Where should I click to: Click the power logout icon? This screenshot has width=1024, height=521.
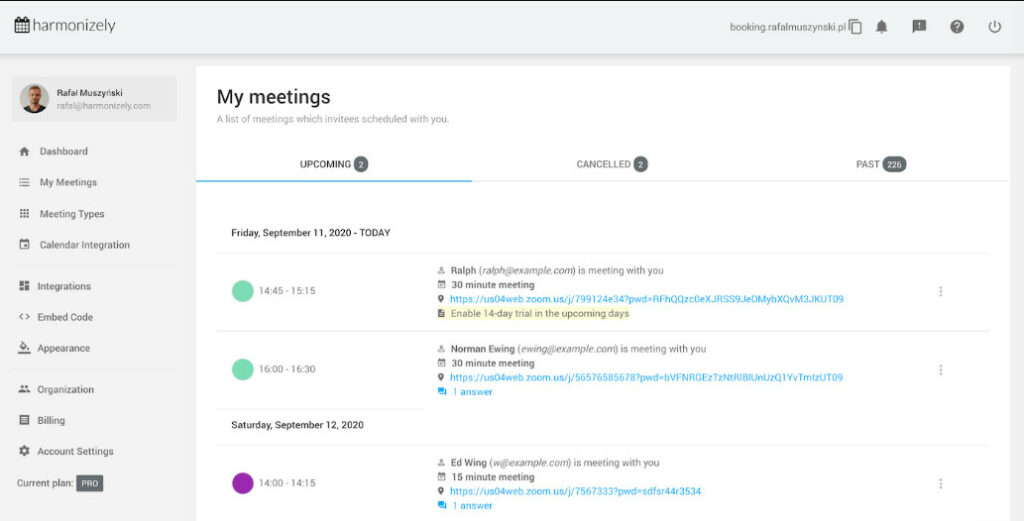(x=994, y=27)
